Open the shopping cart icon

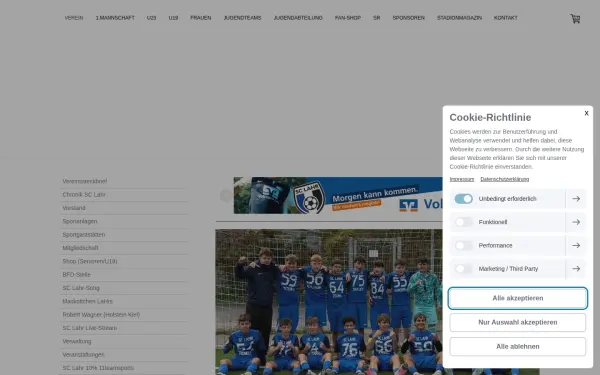click(575, 18)
